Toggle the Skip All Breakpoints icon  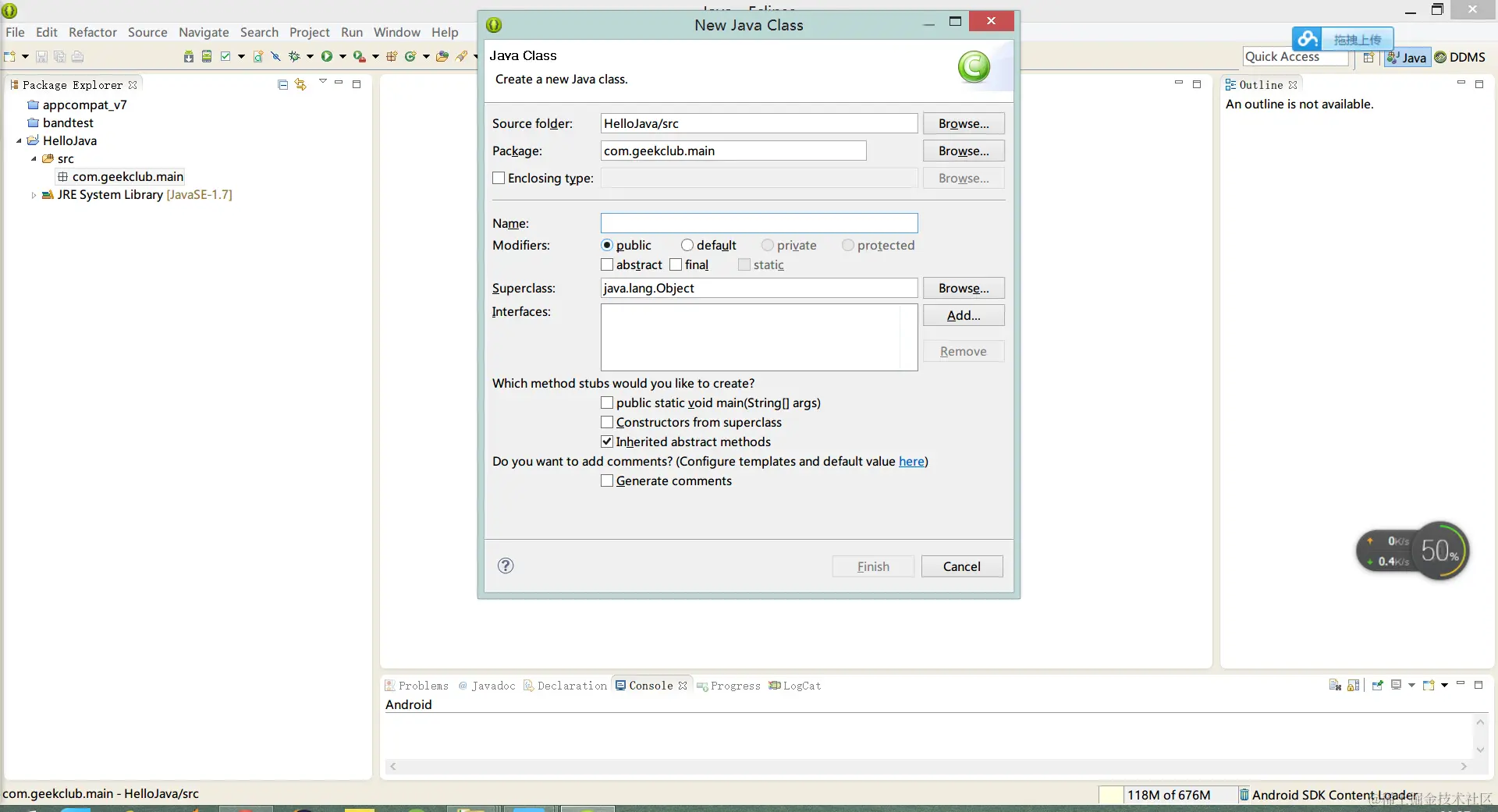275,56
